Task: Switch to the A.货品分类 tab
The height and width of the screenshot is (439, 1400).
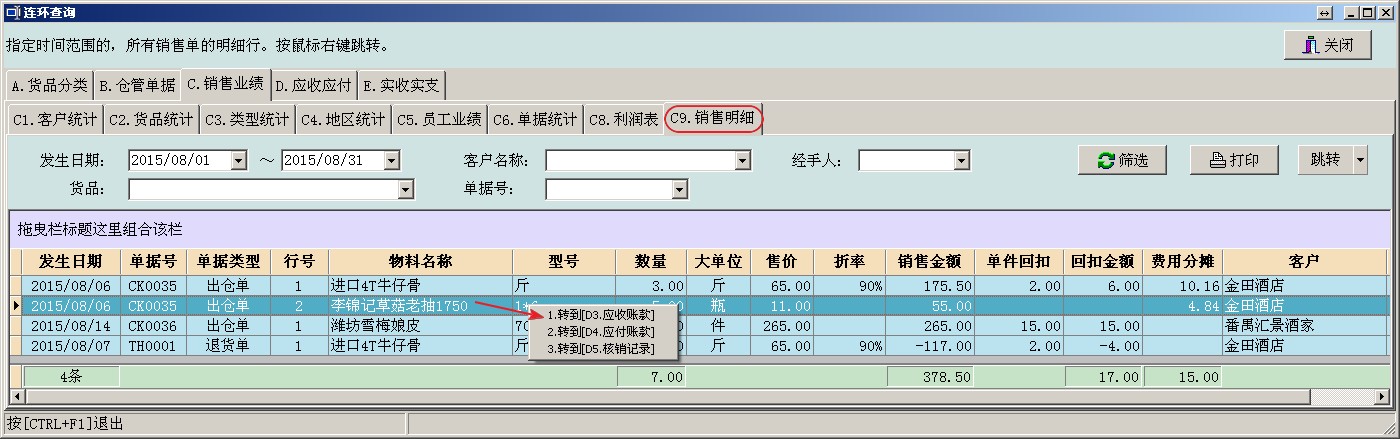Action: click(x=49, y=85)
